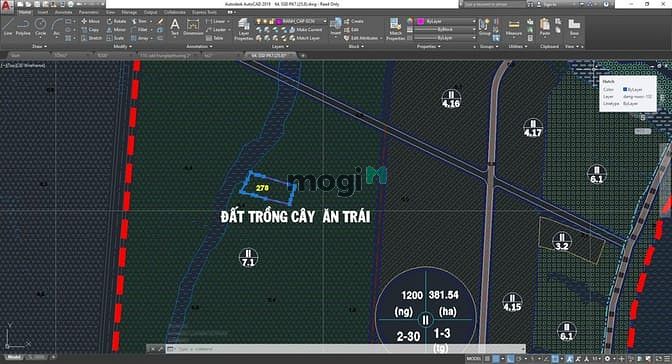Open a new drawing tab with plus button

click(x=303, y=55)
